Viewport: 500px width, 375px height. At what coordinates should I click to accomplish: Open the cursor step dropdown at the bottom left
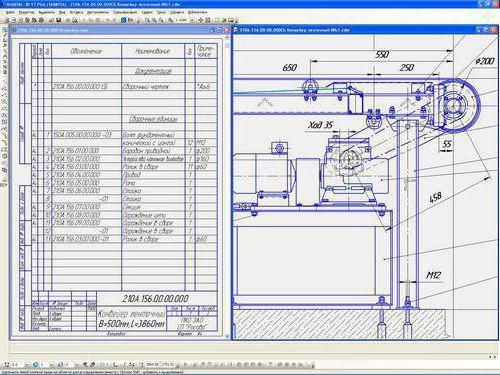(27, 364)
